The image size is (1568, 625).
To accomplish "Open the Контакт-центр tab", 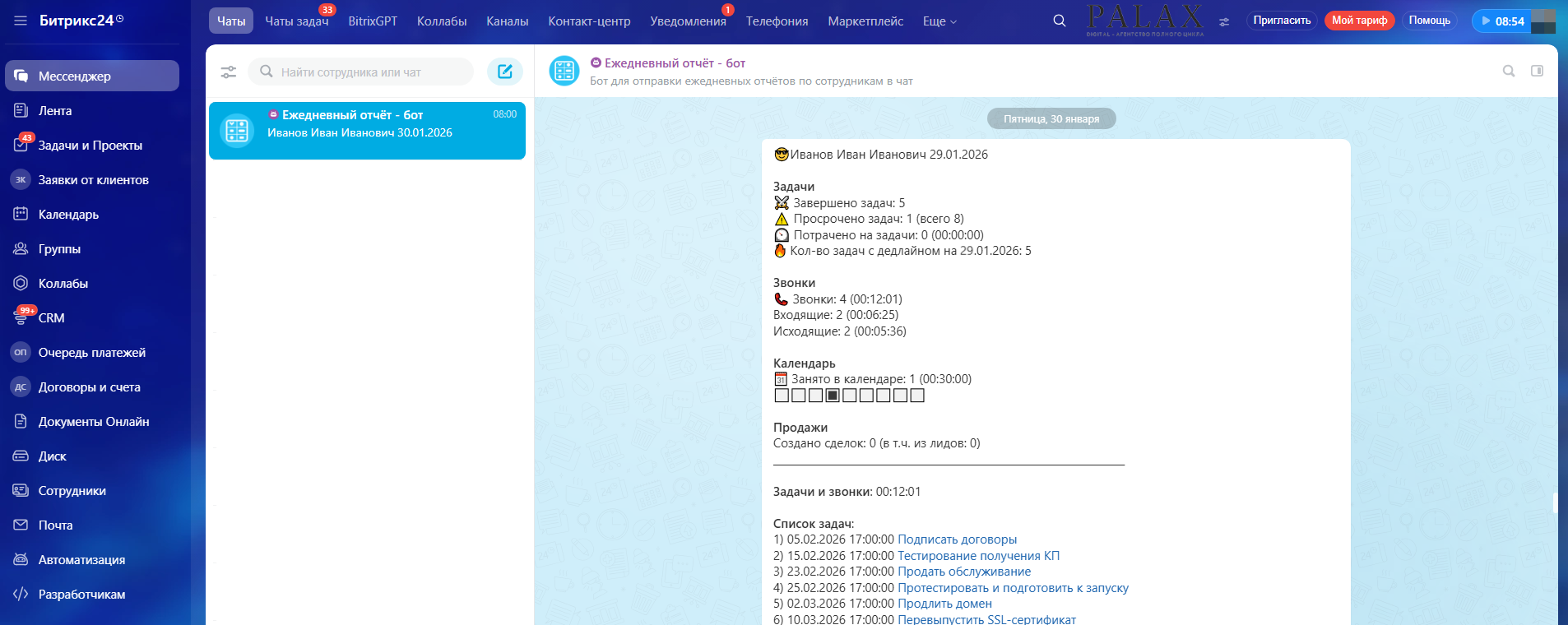I will 589,21.
